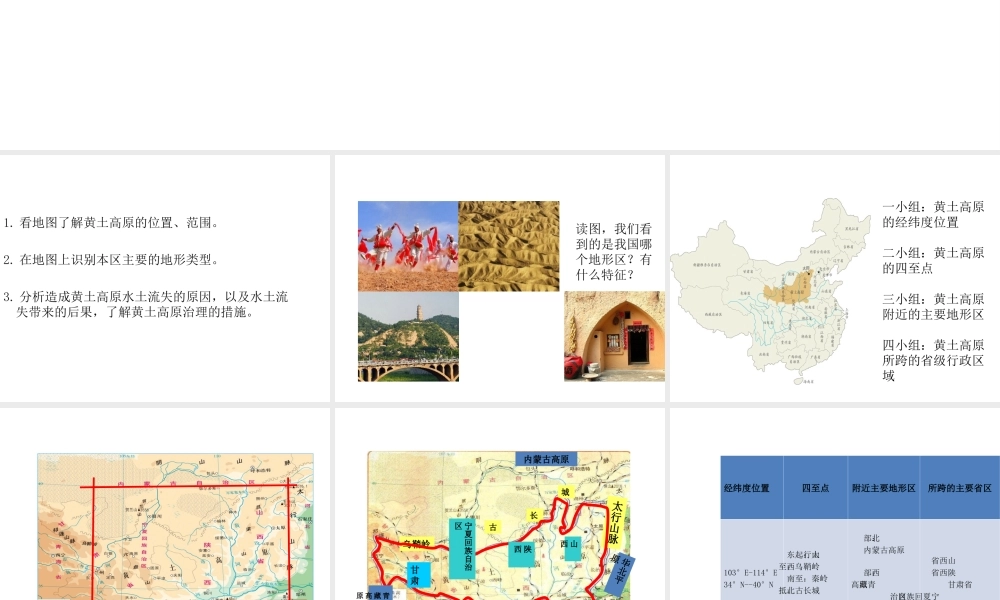
Task: Click the cave dwelling doorway photo
Action: coord(614,336)
